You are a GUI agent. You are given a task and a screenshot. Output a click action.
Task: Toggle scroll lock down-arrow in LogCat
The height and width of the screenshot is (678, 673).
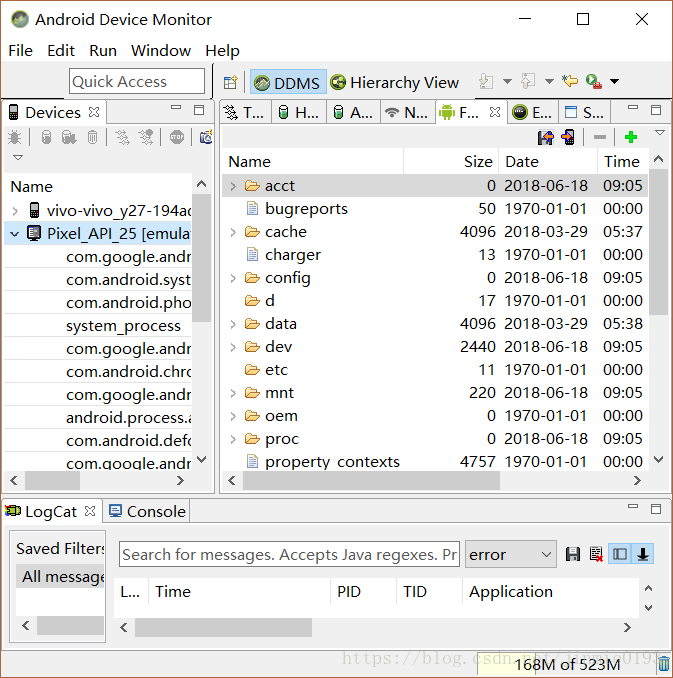coord(643,554)
